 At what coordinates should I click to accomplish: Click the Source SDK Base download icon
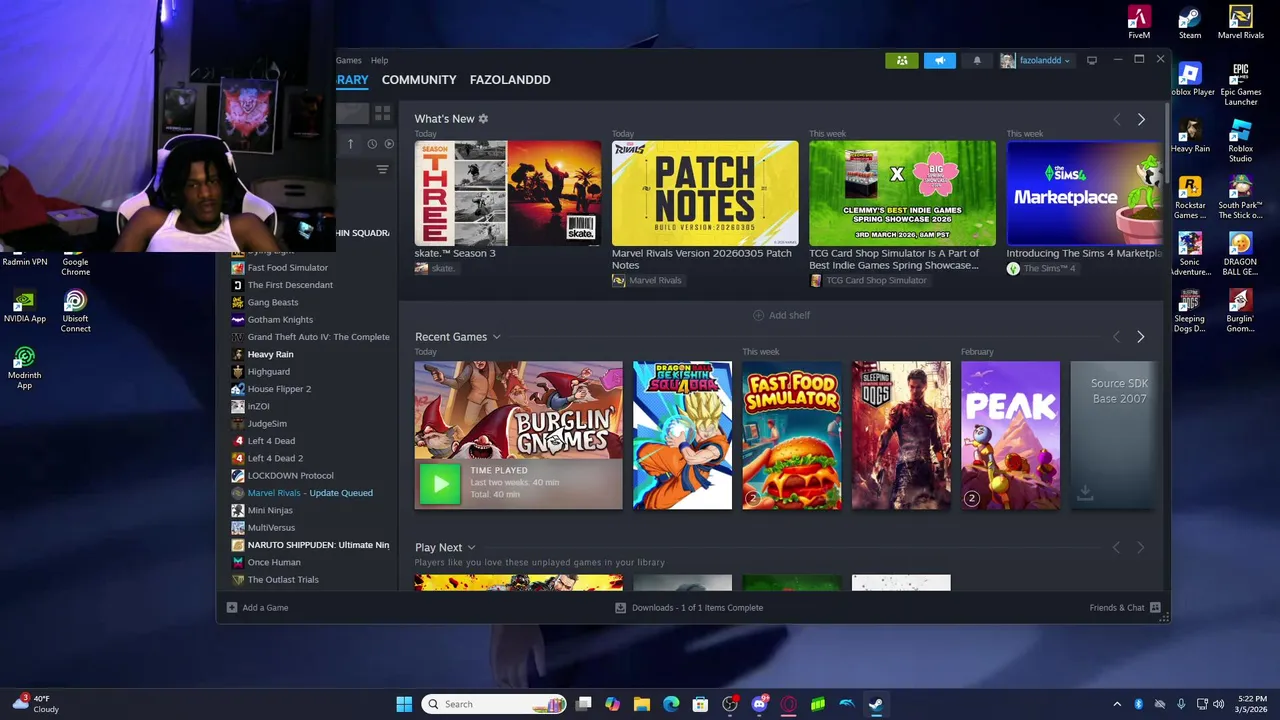click(1085, 493)
